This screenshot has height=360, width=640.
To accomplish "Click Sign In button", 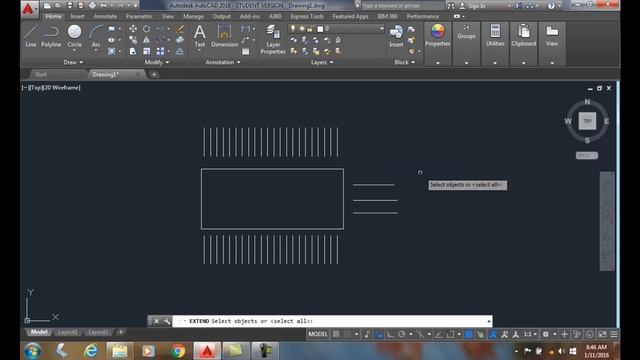I will point(473,6).
